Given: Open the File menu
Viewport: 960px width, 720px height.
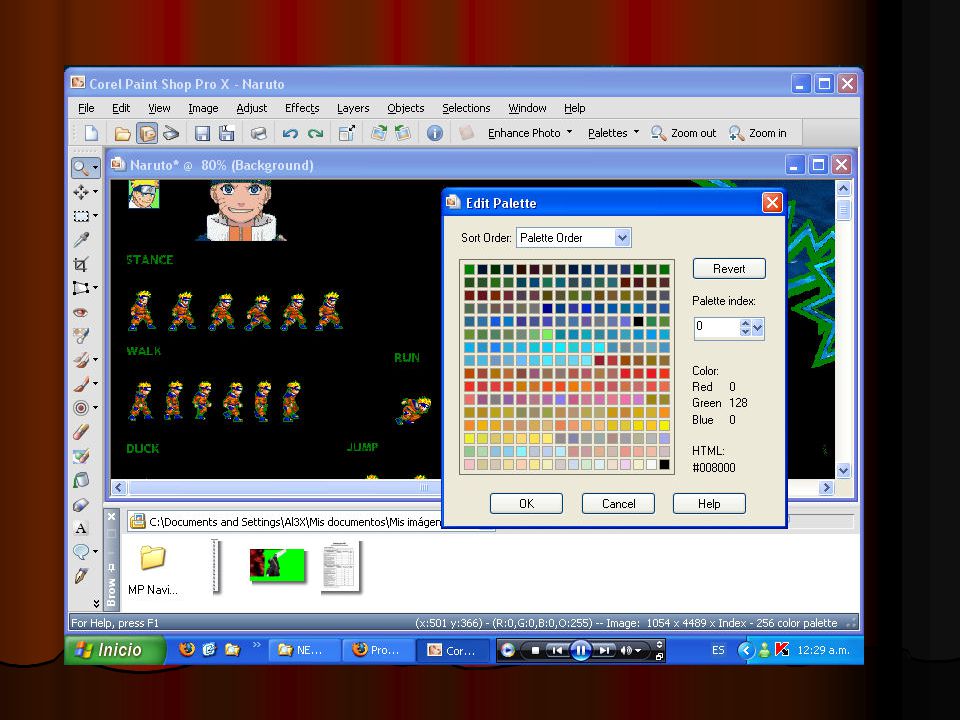Looking at the screenshot, I should (x=86, y=108).
